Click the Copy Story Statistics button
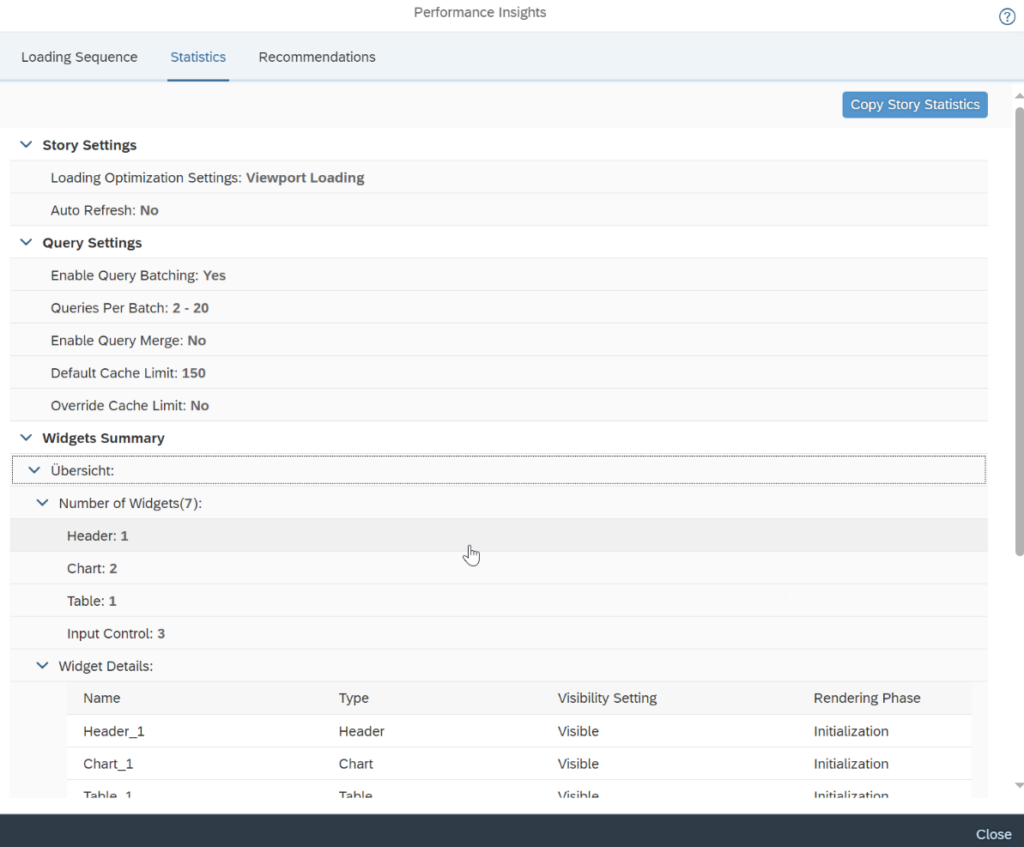 (x=914, y=105)
